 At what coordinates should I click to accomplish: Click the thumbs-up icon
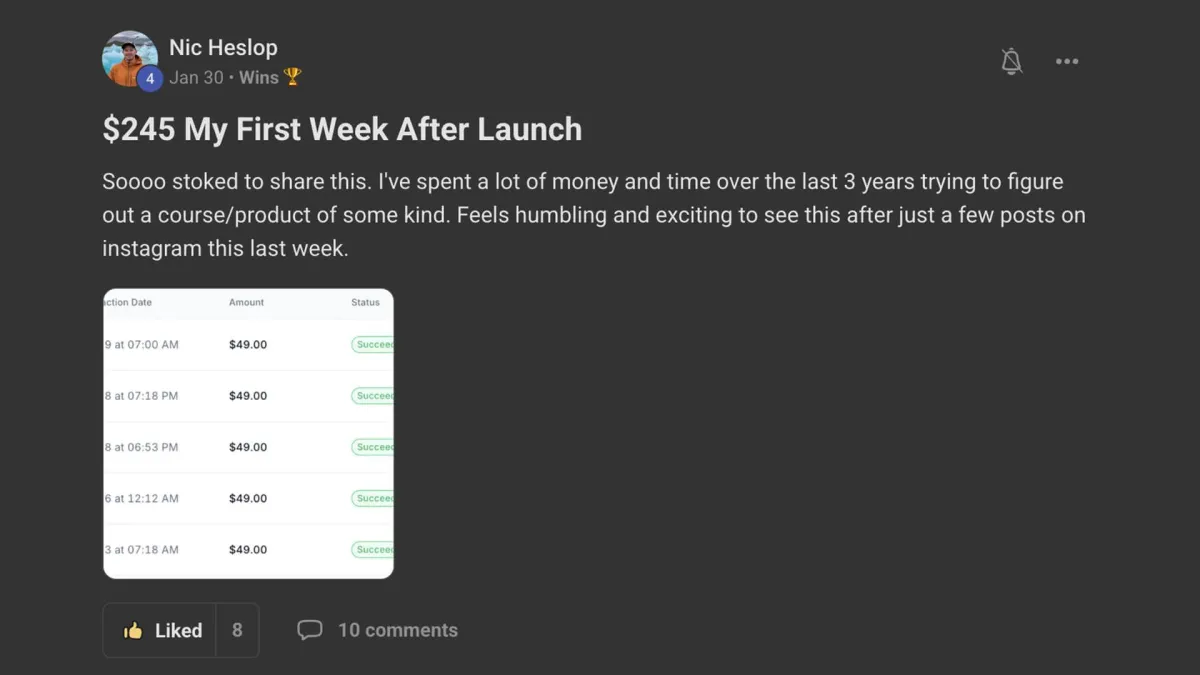click(x=133, y=630)
